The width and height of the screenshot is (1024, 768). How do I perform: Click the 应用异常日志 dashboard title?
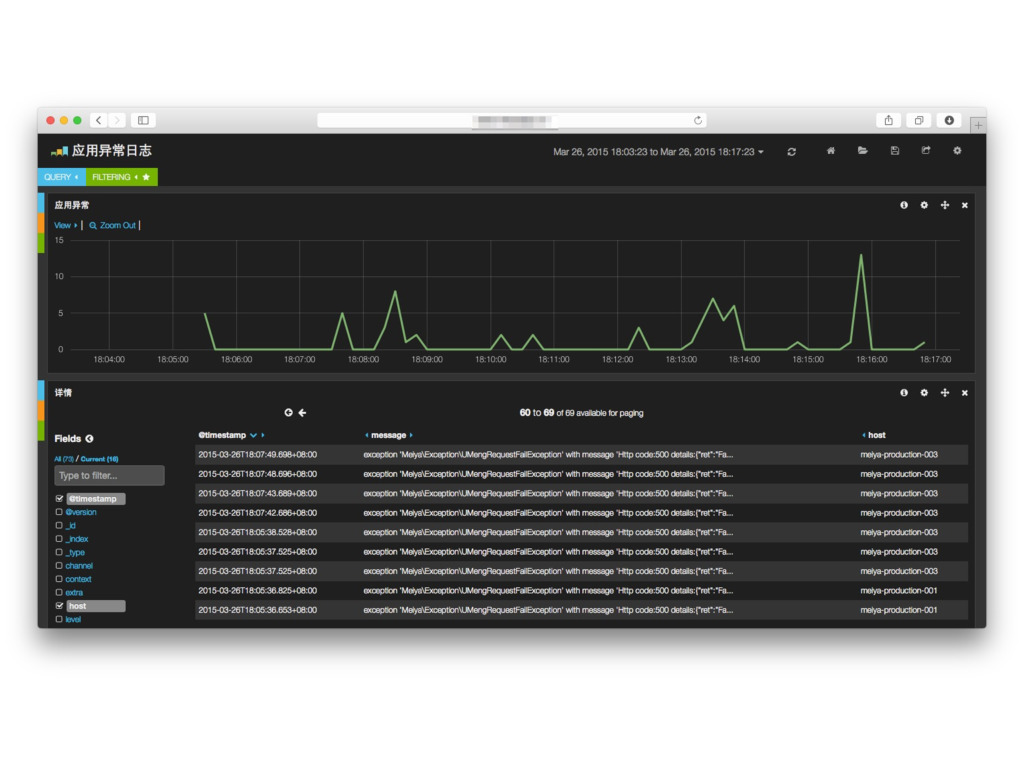click(111, 151)
